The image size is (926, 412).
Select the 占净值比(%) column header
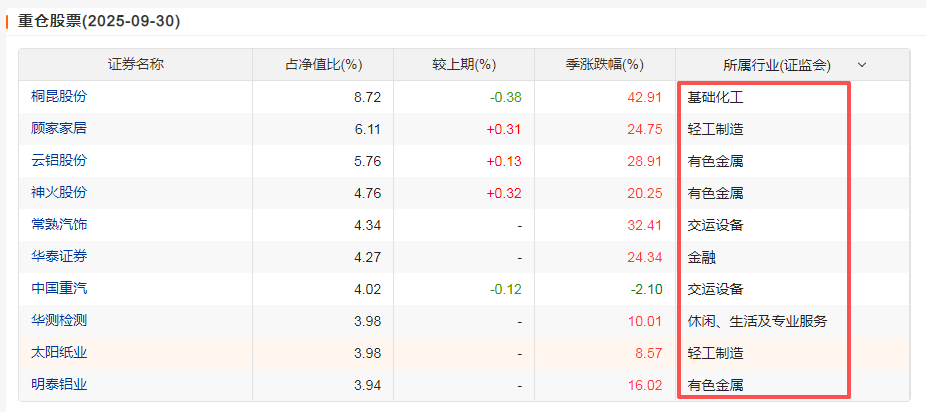tap(324, 65)
